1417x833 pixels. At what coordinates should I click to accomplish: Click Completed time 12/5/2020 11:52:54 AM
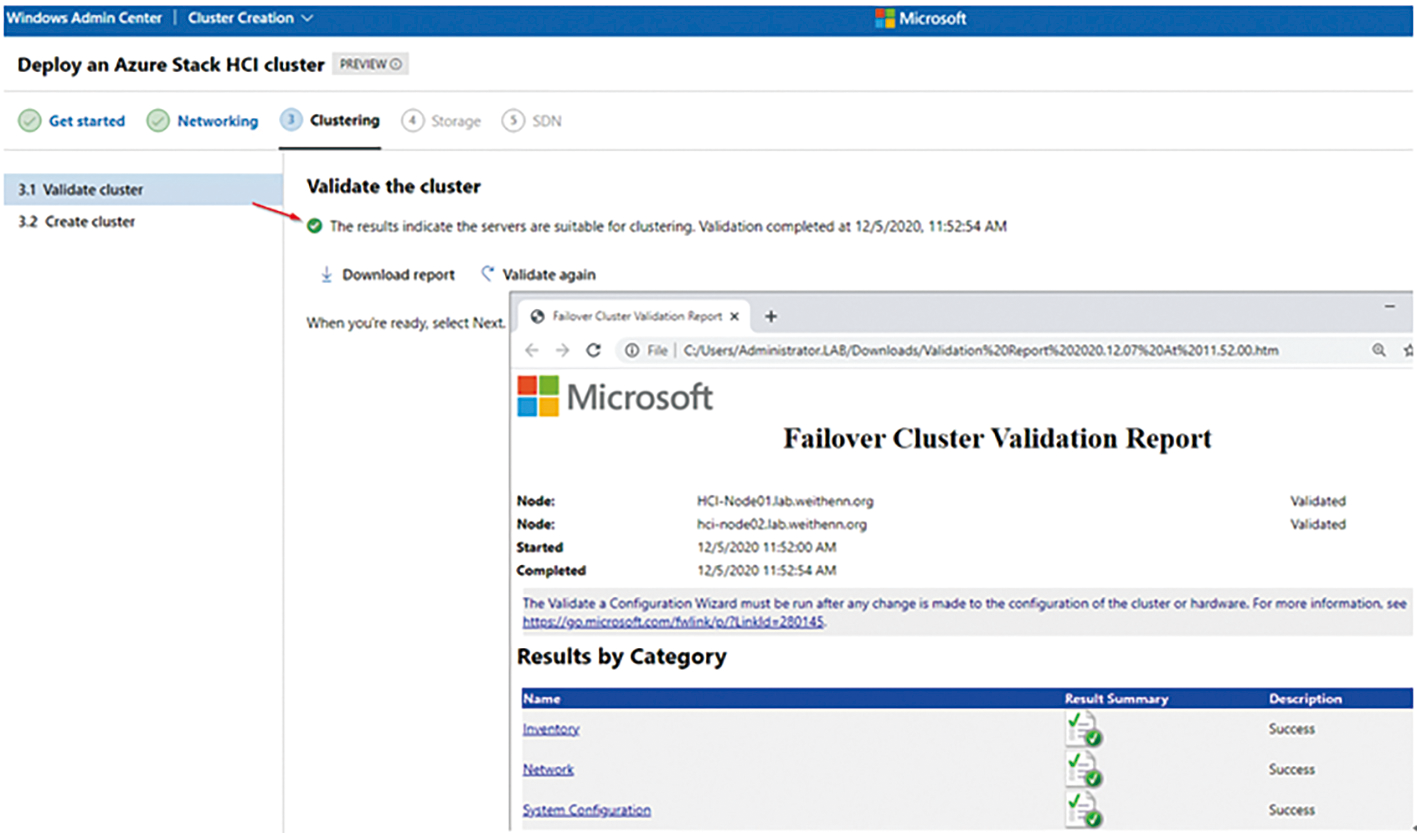767,570
